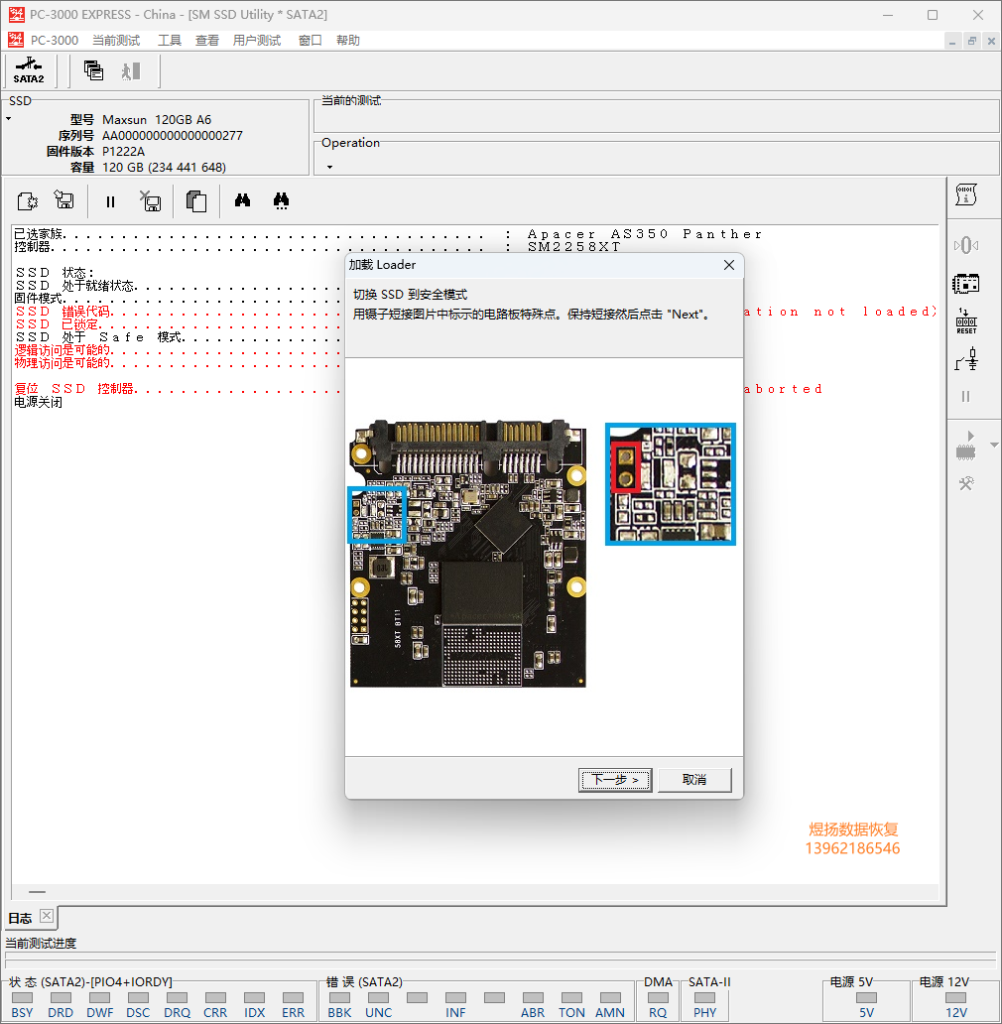
Task: Open the 工具 menu
Action: click(x=169, y=40)
